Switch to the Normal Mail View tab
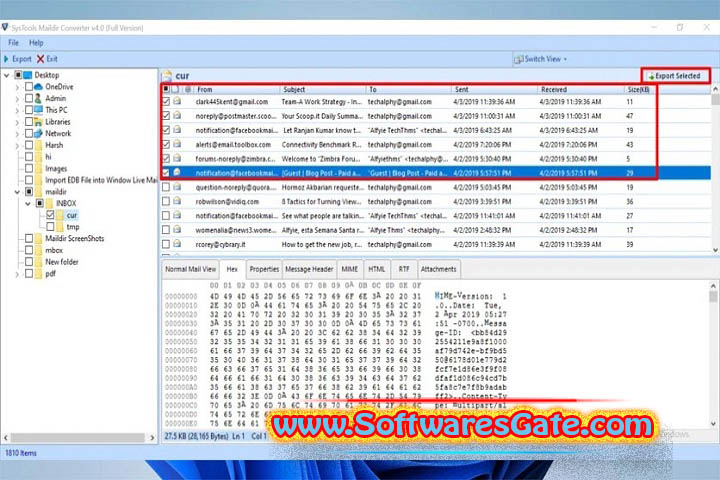The image size is (720, 480). click(190, 269)
